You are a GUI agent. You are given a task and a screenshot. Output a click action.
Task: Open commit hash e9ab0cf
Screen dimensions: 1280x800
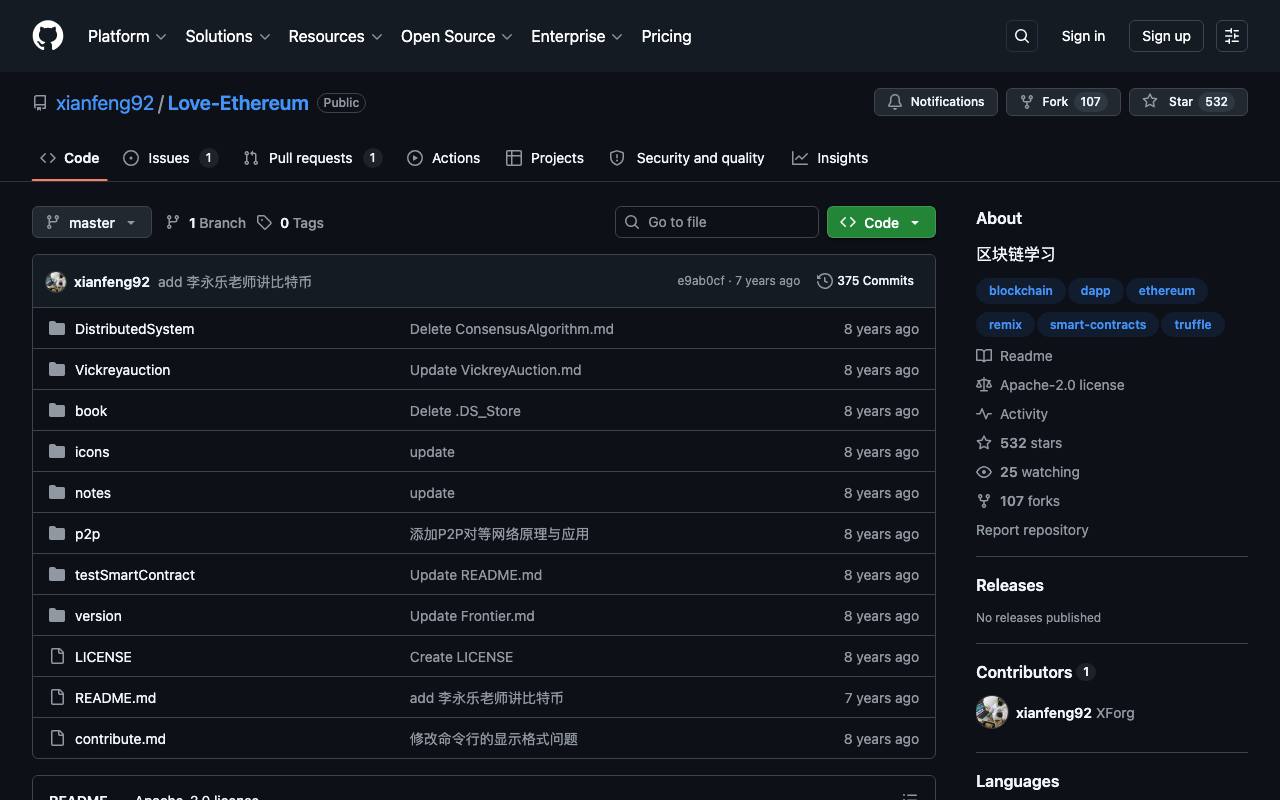(701, 281)
